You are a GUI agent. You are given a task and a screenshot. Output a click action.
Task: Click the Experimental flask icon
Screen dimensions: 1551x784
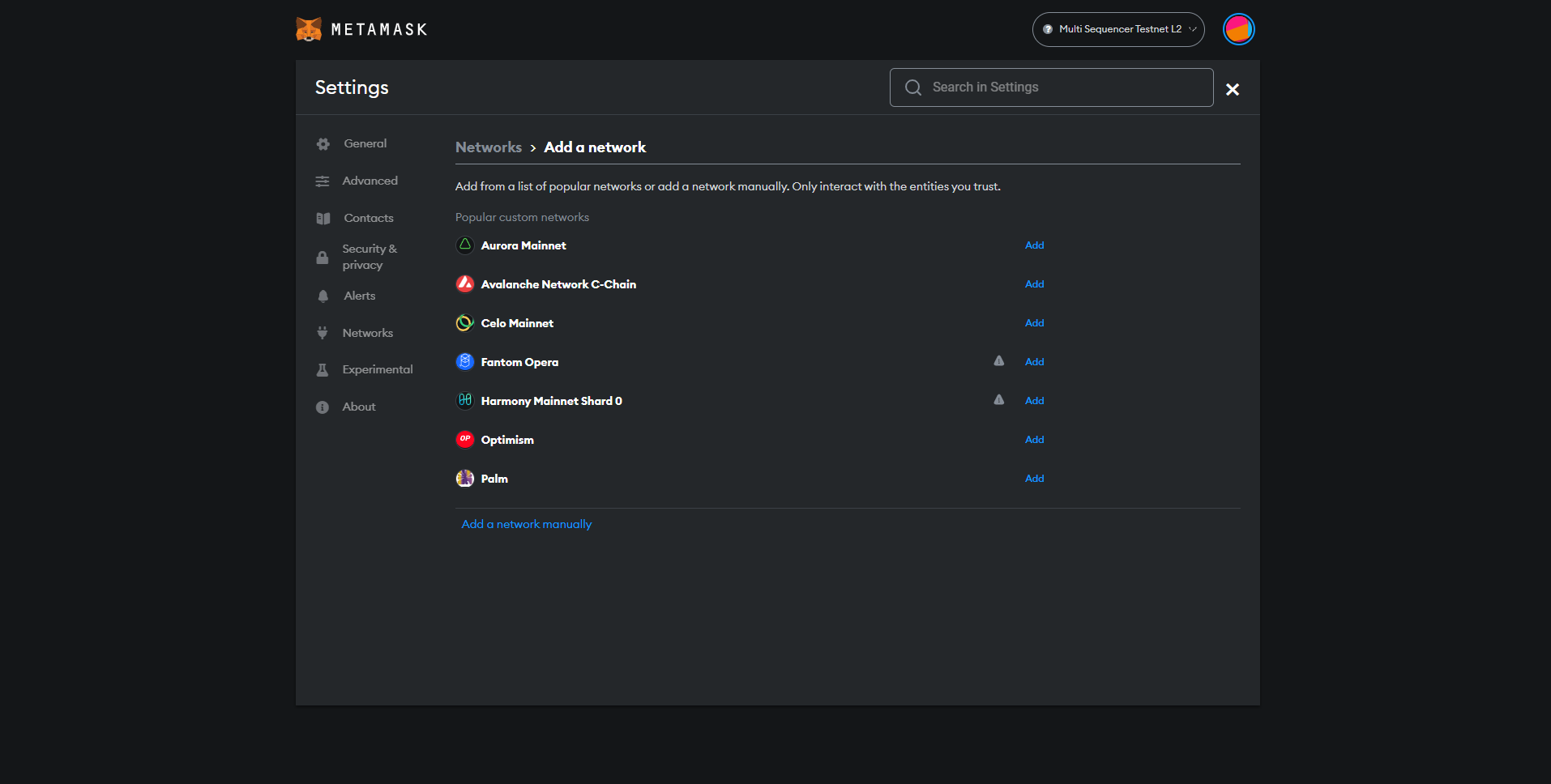(323, 370)
